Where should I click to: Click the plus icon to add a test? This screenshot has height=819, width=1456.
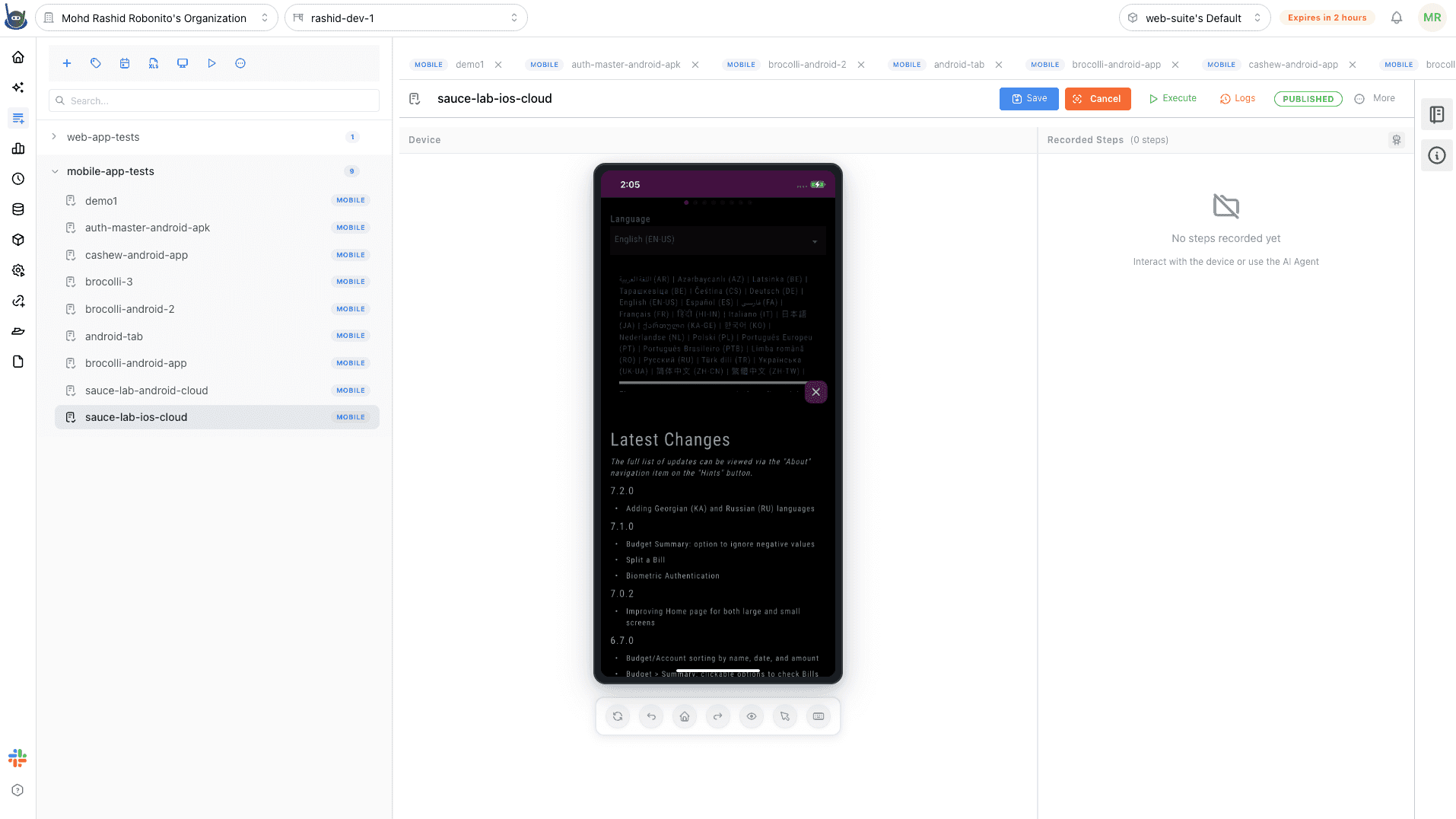[x=67, y=64]
